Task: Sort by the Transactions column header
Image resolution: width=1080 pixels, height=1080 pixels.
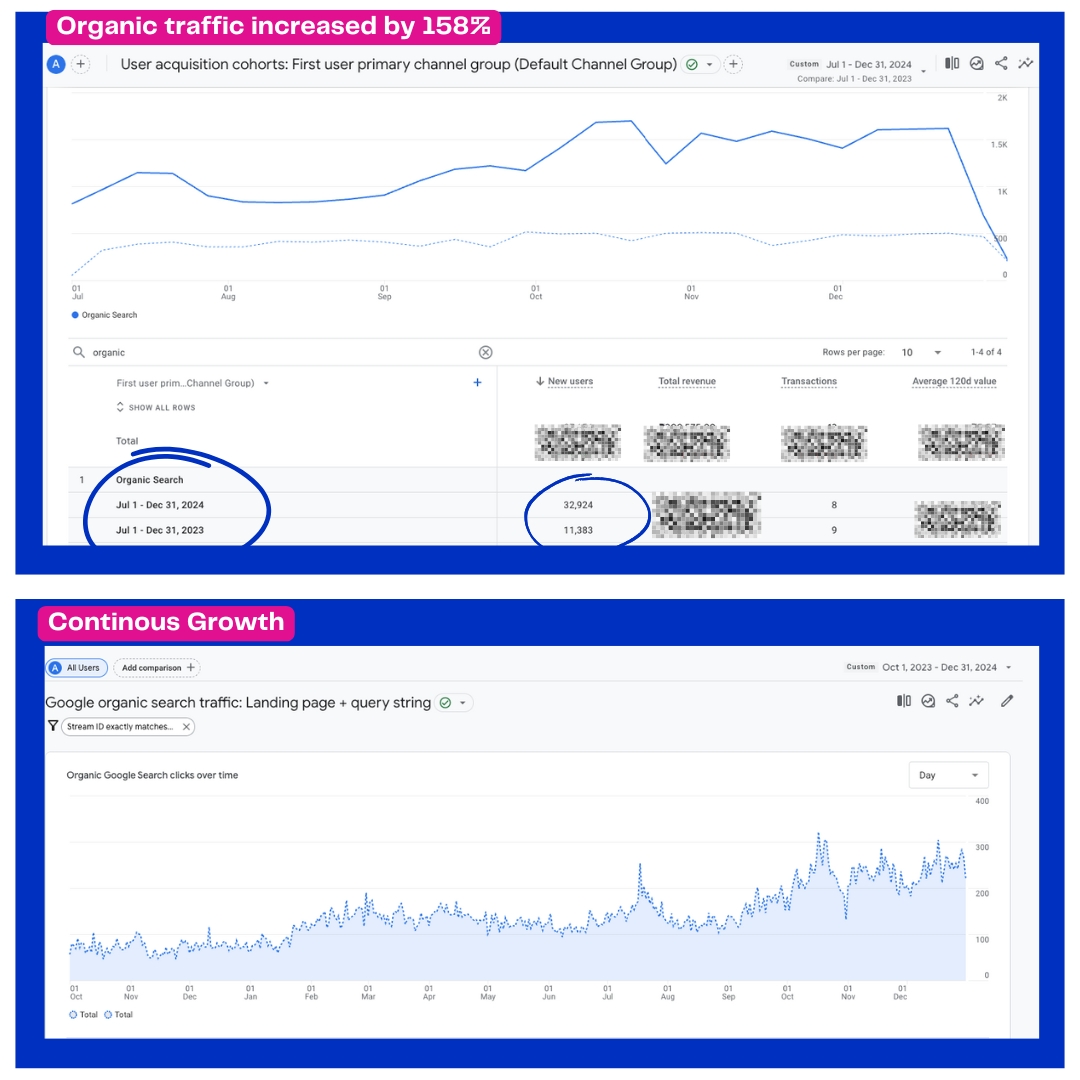Action: coord(808,381)
